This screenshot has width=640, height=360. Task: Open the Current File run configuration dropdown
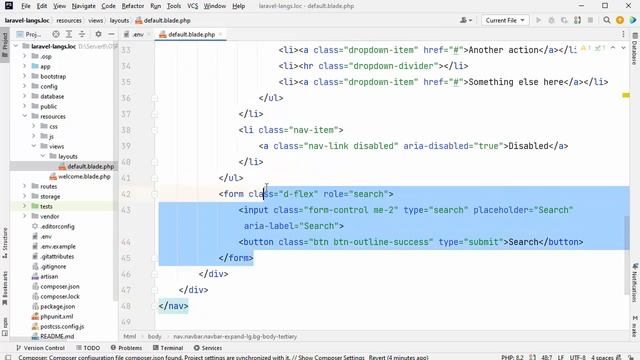tap(505, 20)
